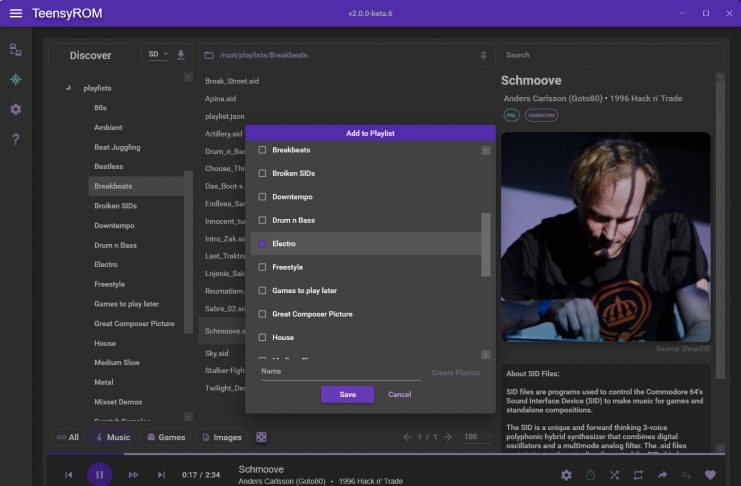Screen dimensions: 741x486
Task: Click the song progress bar
Action: [x=386, y=454]
